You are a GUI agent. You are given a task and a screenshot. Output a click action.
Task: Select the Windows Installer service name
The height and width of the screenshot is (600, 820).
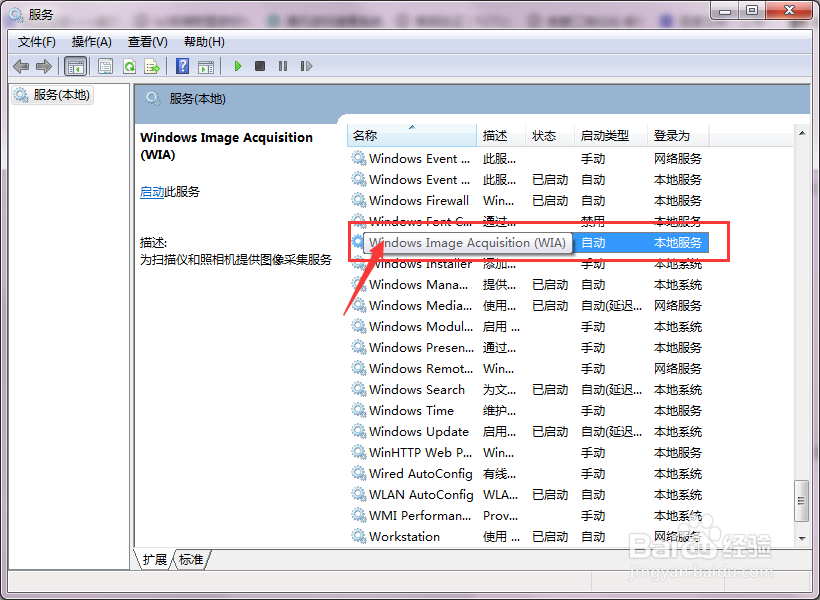(x=420, y=264)
